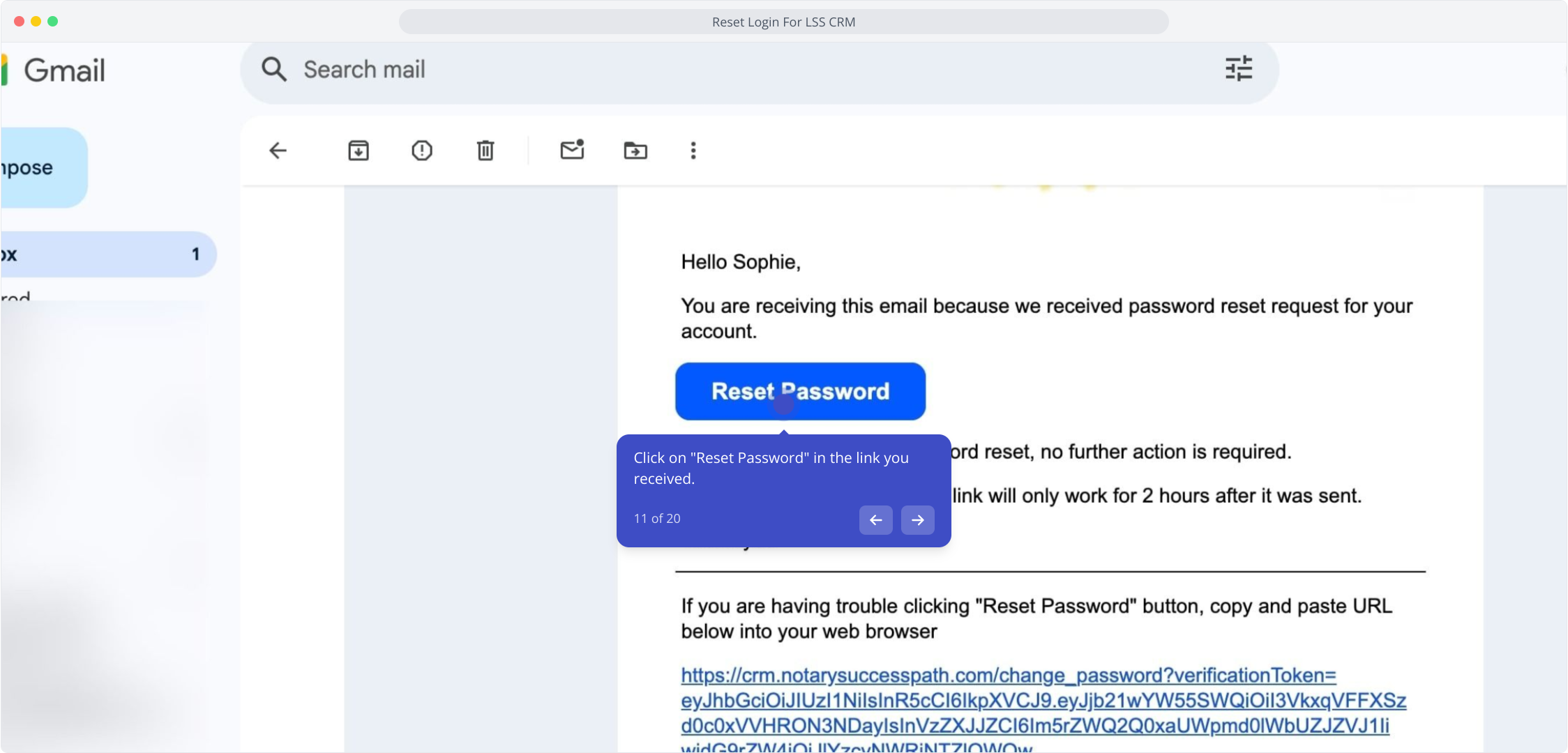Click the back arrow to return to inbox
The width and height of the screenshot is (1568, 753).
(x=278, y=151)
